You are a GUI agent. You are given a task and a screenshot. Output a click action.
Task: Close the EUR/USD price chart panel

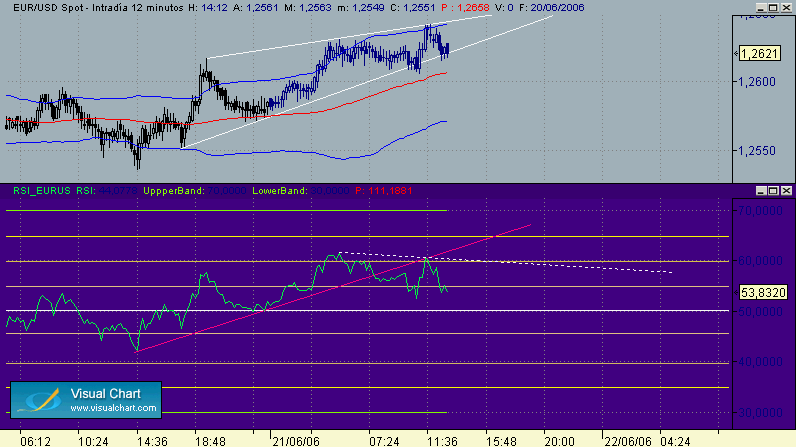point(786,8)
